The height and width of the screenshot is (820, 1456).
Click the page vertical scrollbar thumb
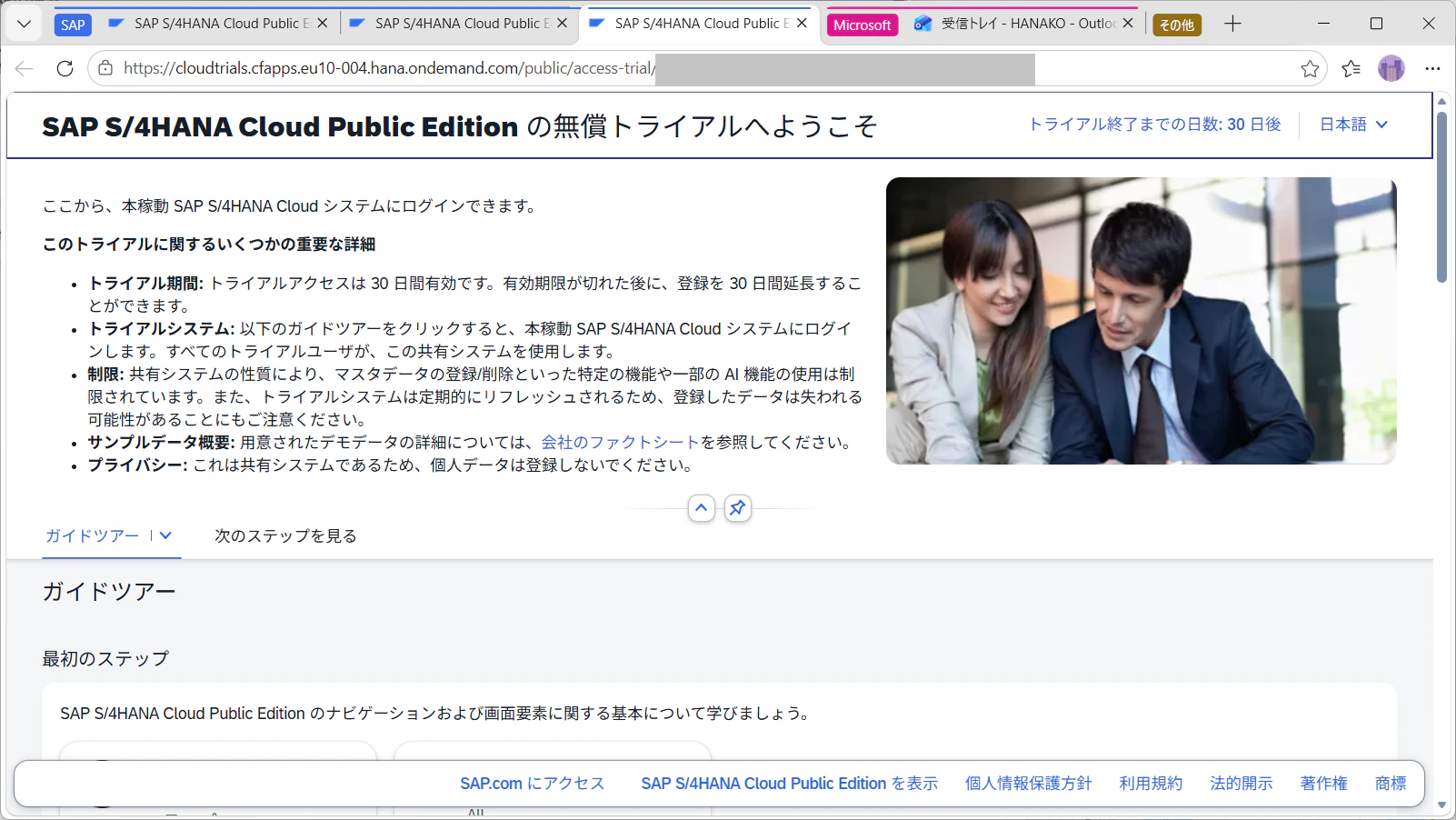coord(1441,196)
